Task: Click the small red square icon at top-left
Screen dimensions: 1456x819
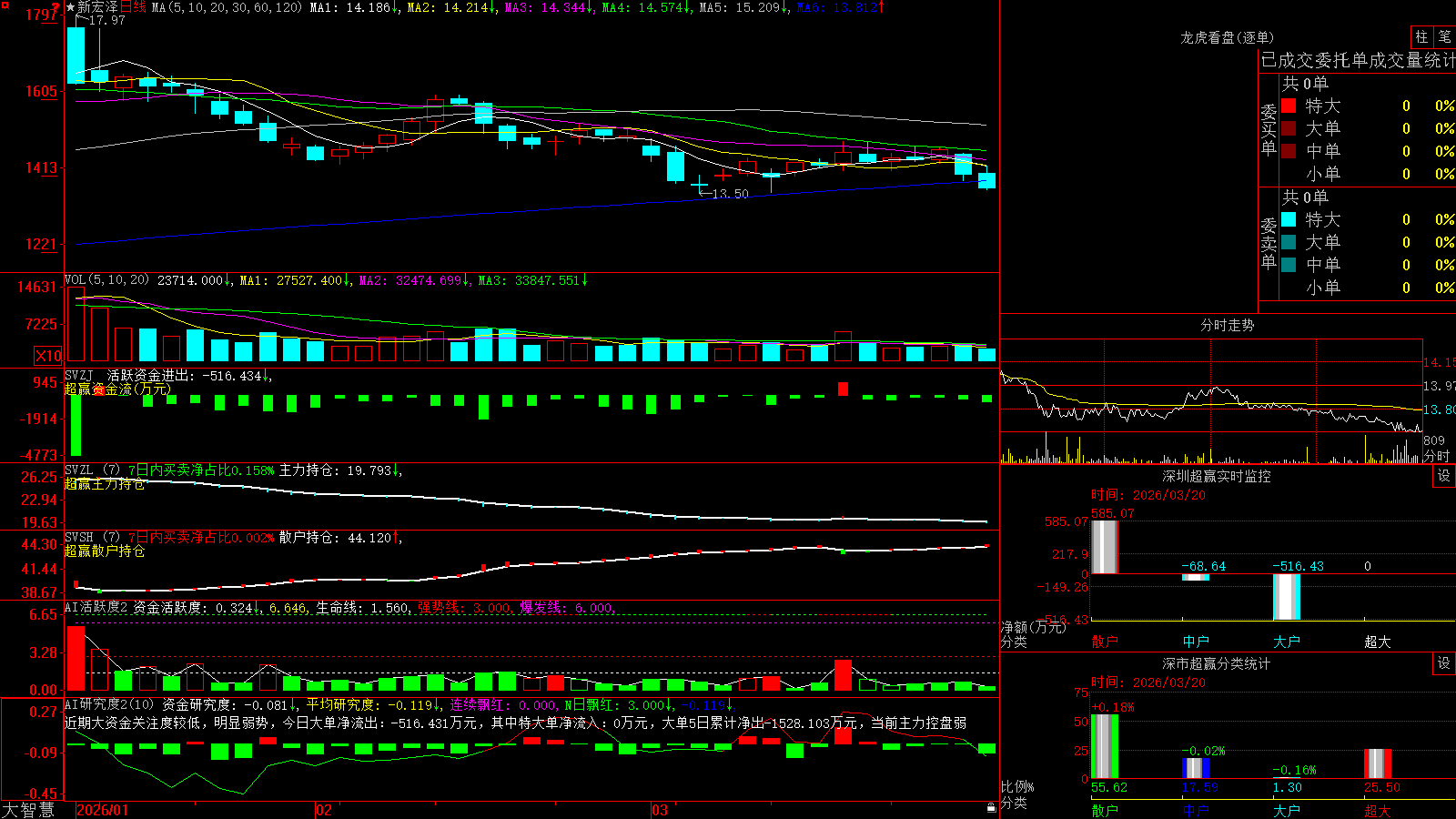Action: 5,5
